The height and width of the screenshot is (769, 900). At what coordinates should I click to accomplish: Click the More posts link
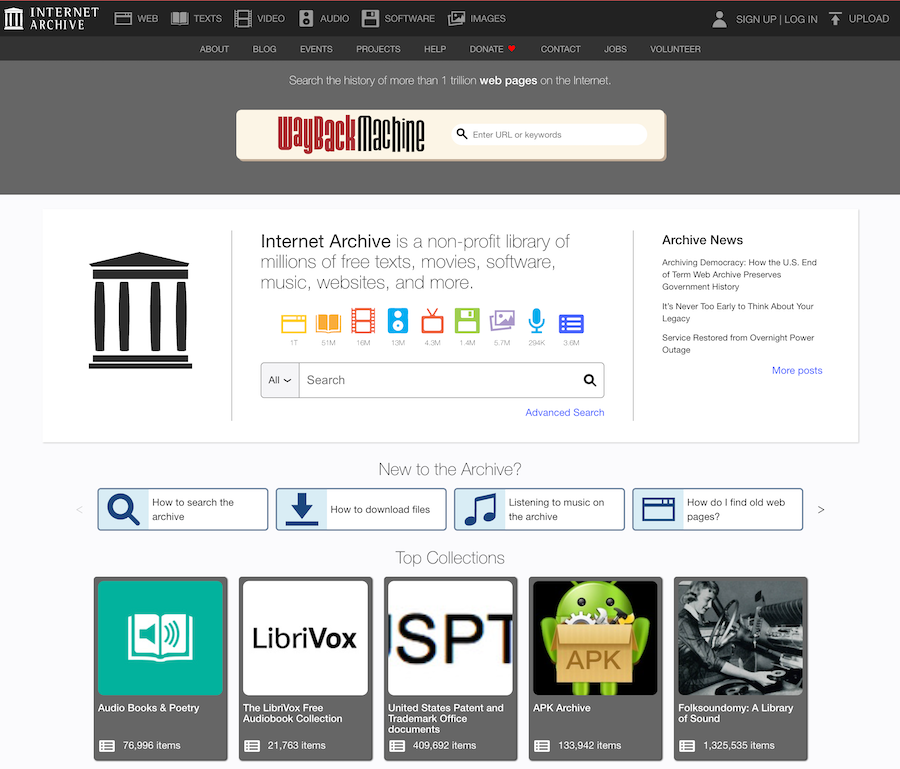coord(797,370)
